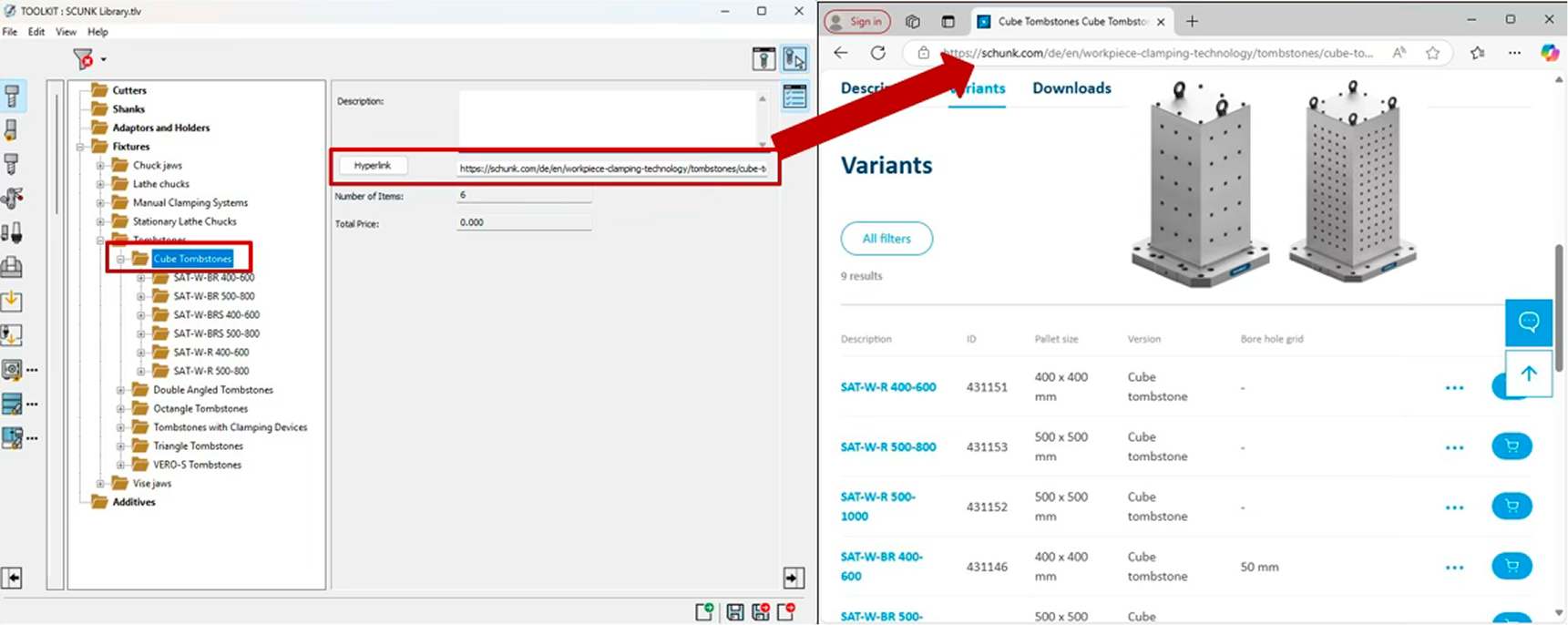Screen dimensions: 1568x625
Task: Open the View menu in TOOLKIT
Action: click(66, 32)
